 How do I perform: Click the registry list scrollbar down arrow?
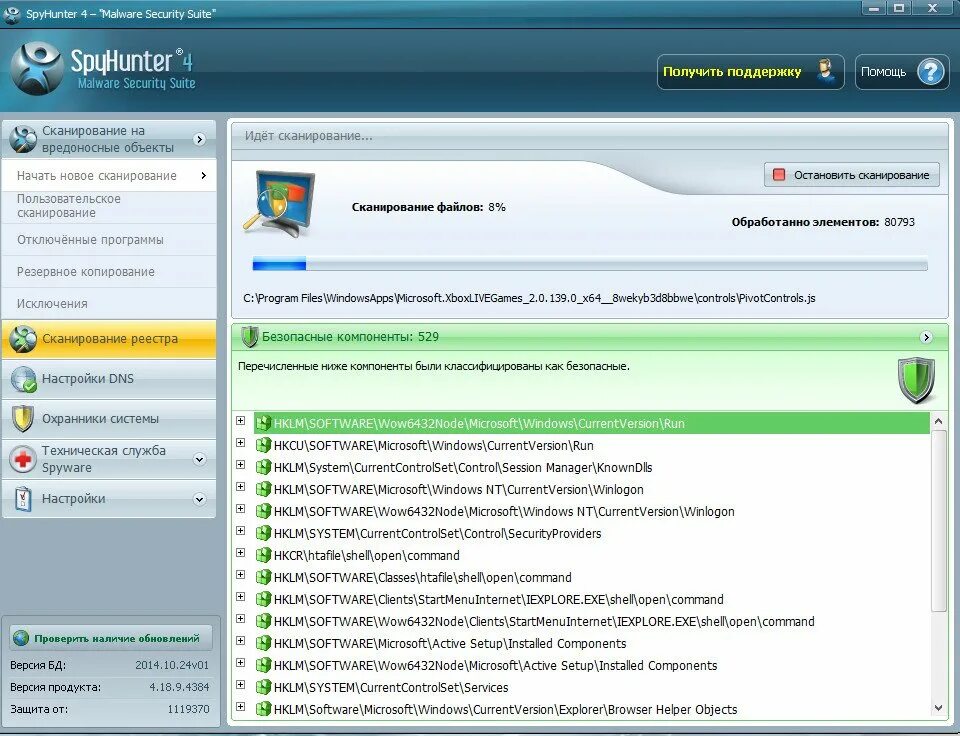938,708
